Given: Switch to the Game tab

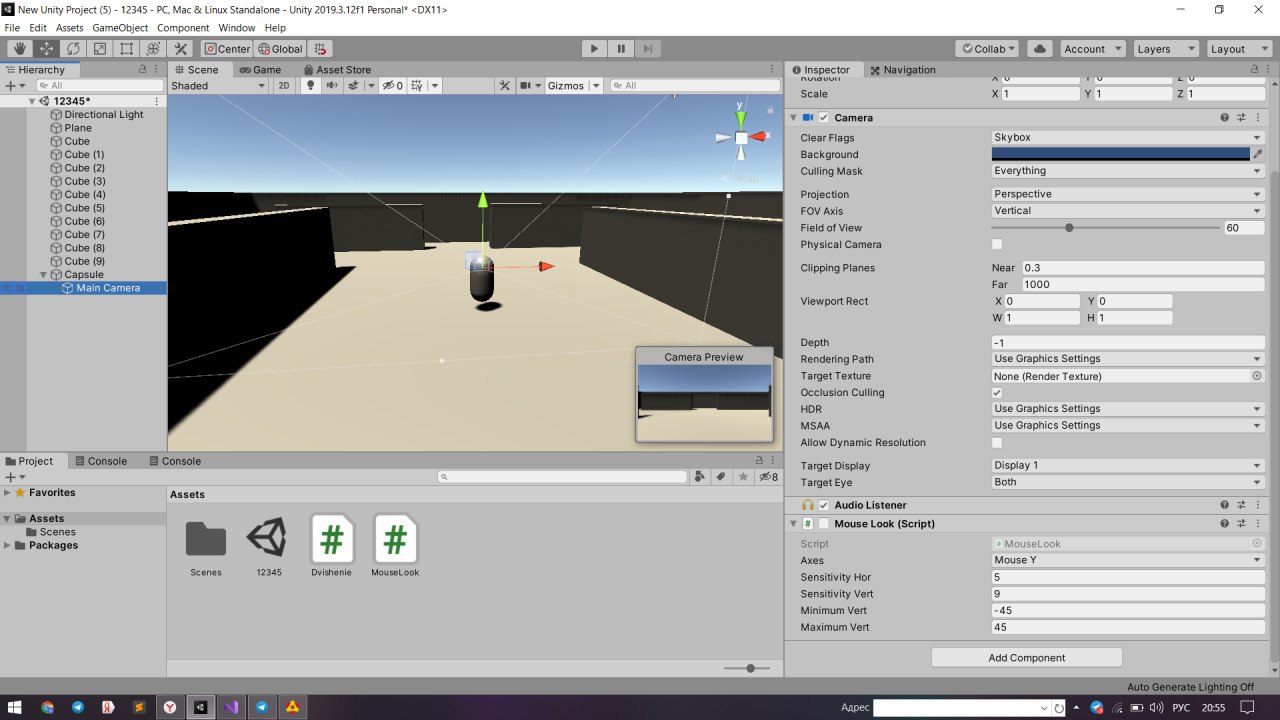Looking at the screenshot, I should (x=259, y=69).
